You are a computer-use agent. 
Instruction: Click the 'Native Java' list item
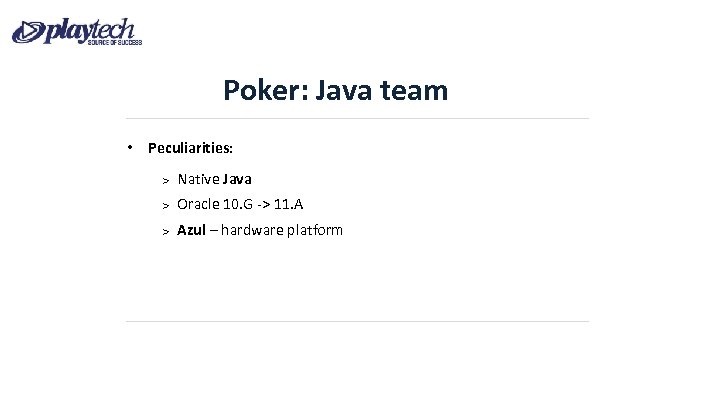click(x=214, y=179)
